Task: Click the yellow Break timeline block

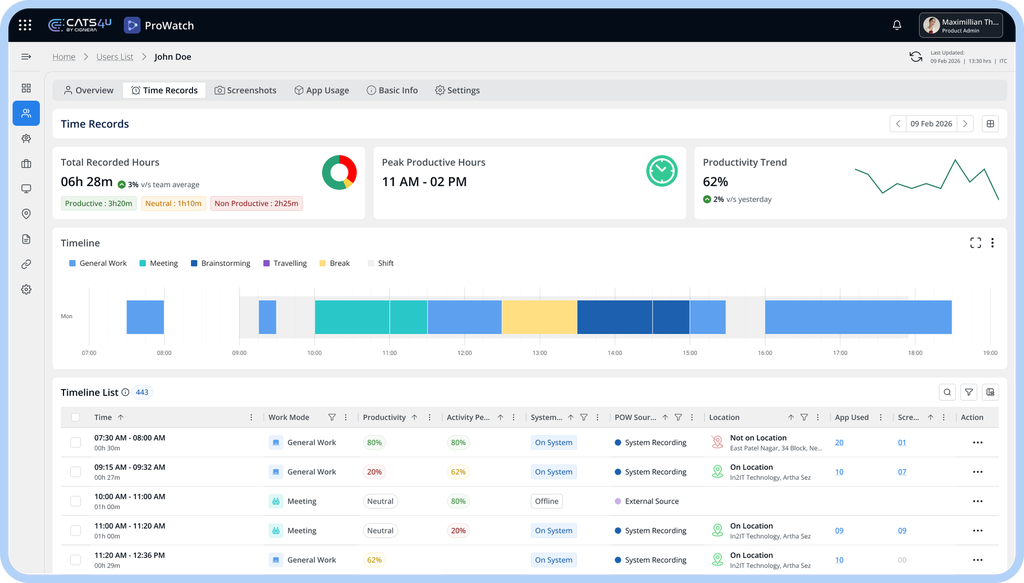Action: (539, 317)
